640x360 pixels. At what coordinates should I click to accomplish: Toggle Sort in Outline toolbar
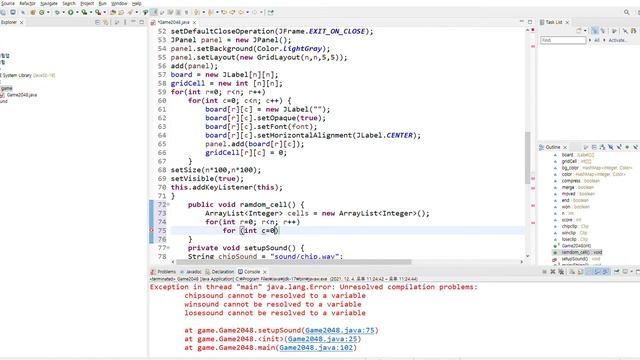[602, 147]
